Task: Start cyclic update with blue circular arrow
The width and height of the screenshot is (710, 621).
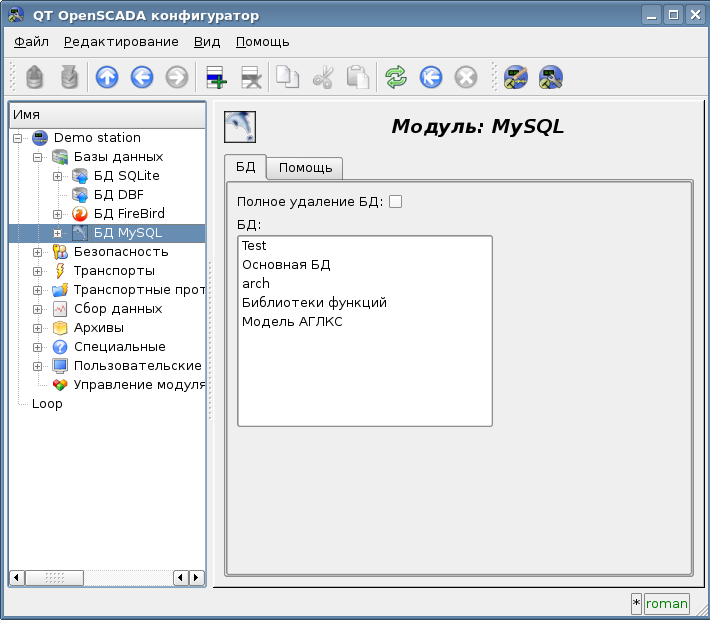Action: coord(431,77)
